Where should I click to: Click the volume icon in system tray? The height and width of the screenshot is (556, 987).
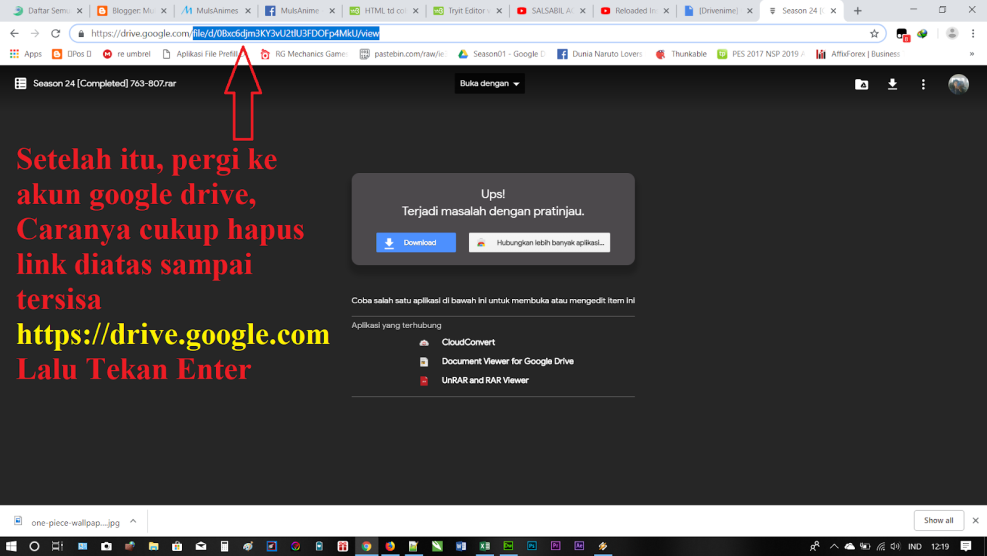895,546
